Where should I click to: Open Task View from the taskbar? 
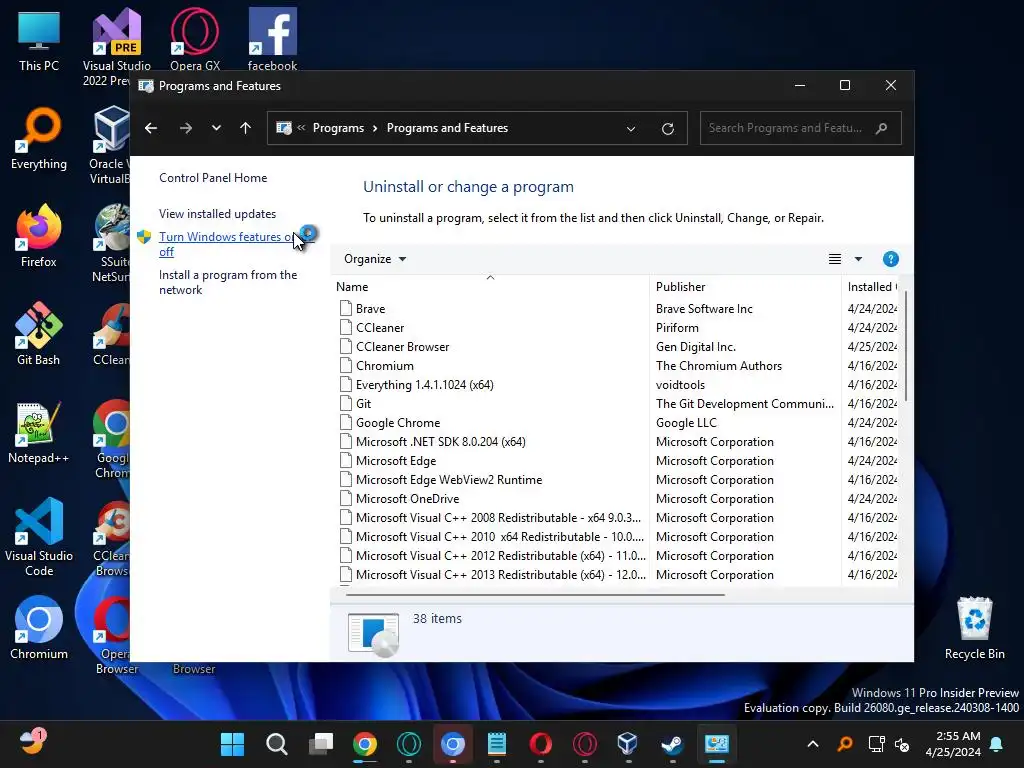coord(321,744)
